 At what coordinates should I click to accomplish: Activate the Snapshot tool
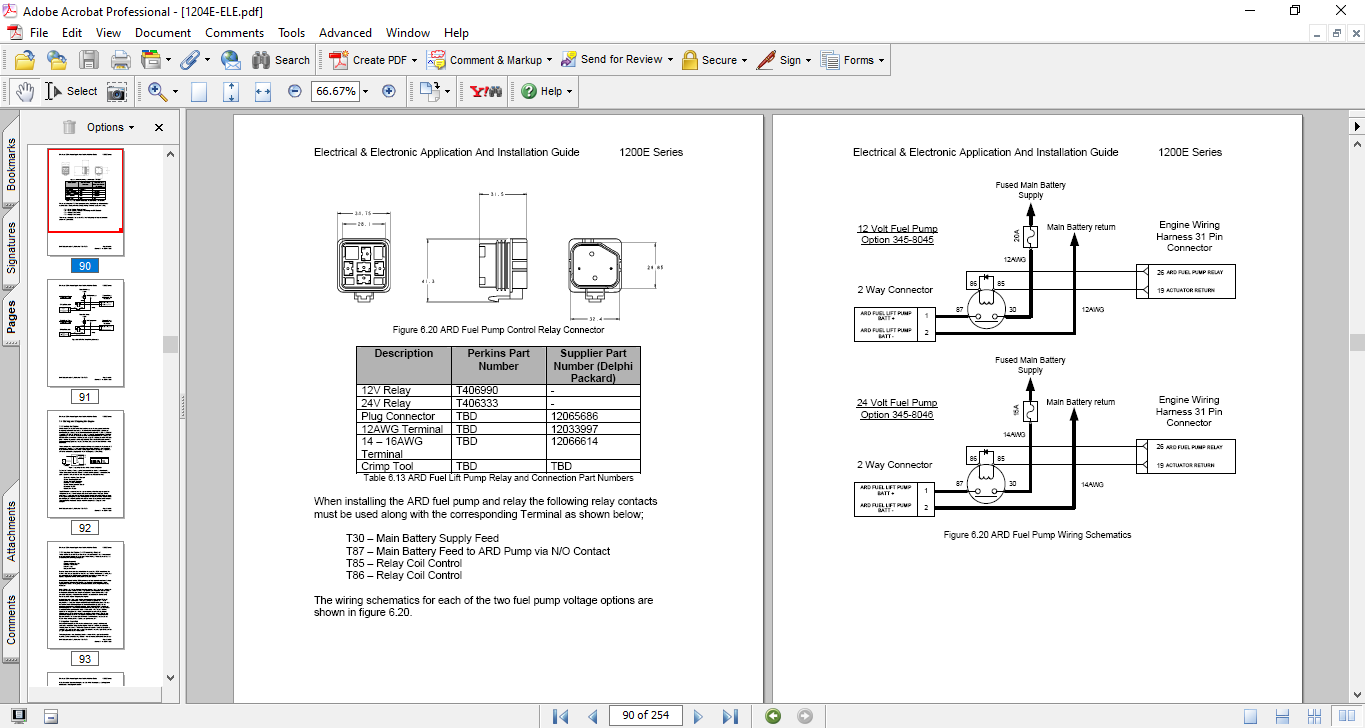116,90
